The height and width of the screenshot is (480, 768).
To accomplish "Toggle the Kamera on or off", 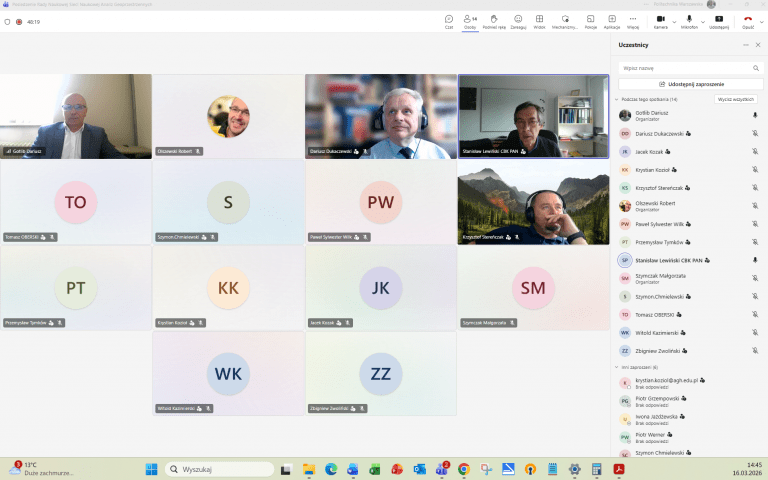I will click(660, 22).
